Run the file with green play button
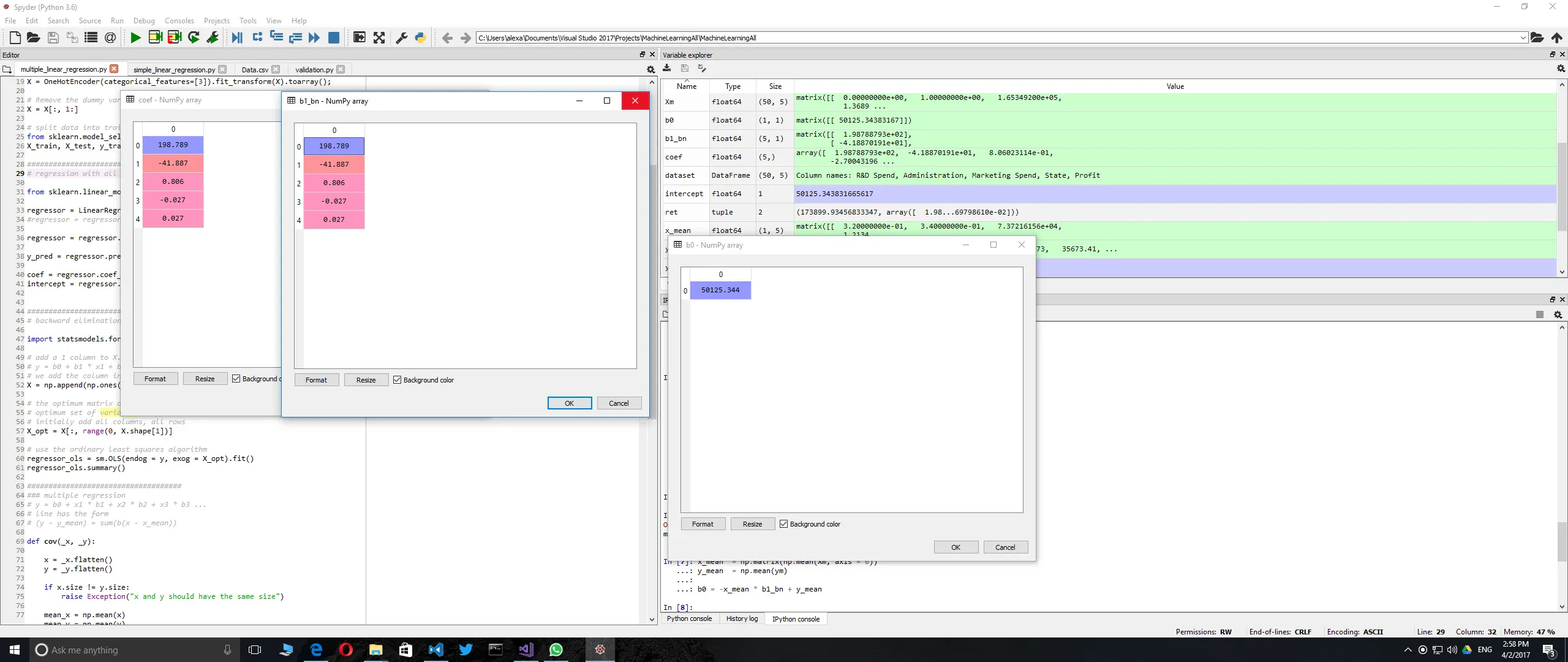 (135, 37)
